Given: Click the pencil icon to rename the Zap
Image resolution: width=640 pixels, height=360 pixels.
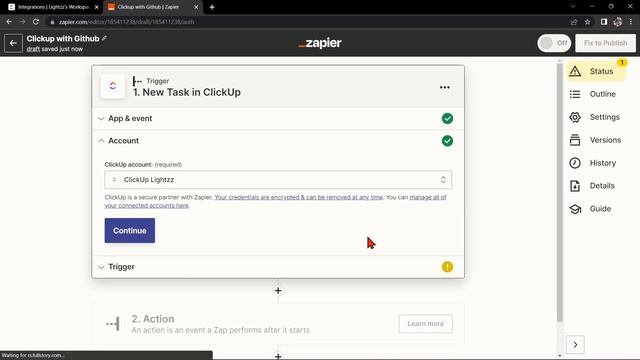Looking at the screenshot, I should pos(104,38).
